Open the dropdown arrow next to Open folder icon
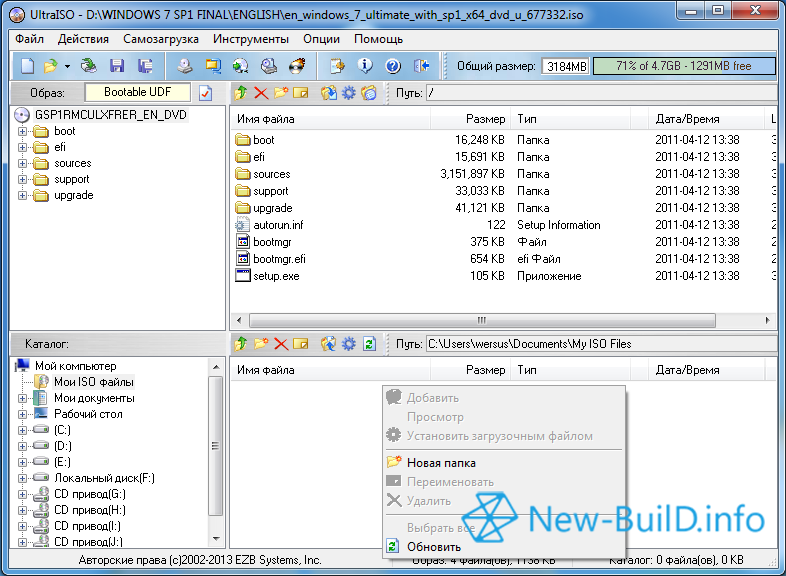The image size is (786, 576). click(67, 66)
